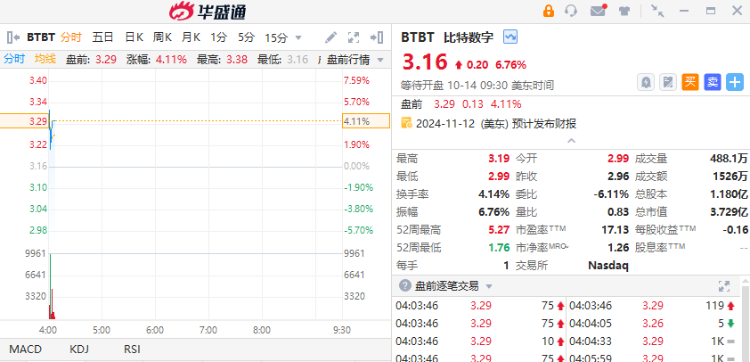Open the 盘前行情 dropdown
This screenshot has height=362, width=750.
click(x=355, y=60)
